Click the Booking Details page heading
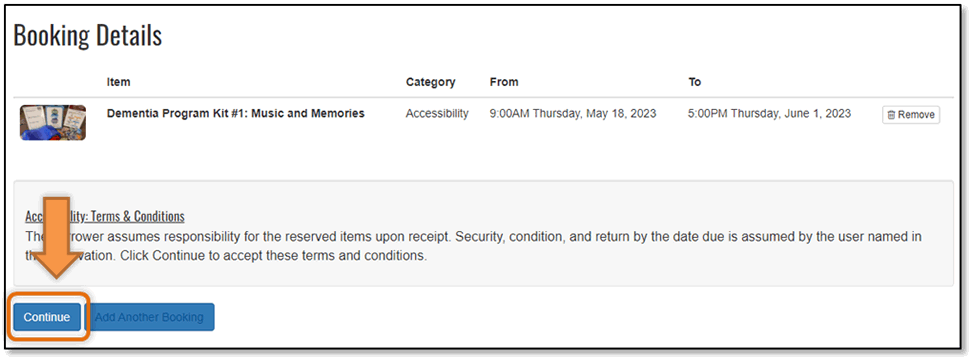The image size is (973, 361). coord(87,36)
